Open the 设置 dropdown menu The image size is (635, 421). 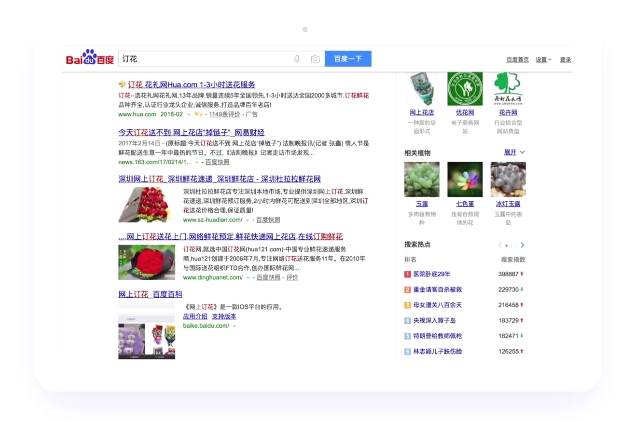(543, 60)
